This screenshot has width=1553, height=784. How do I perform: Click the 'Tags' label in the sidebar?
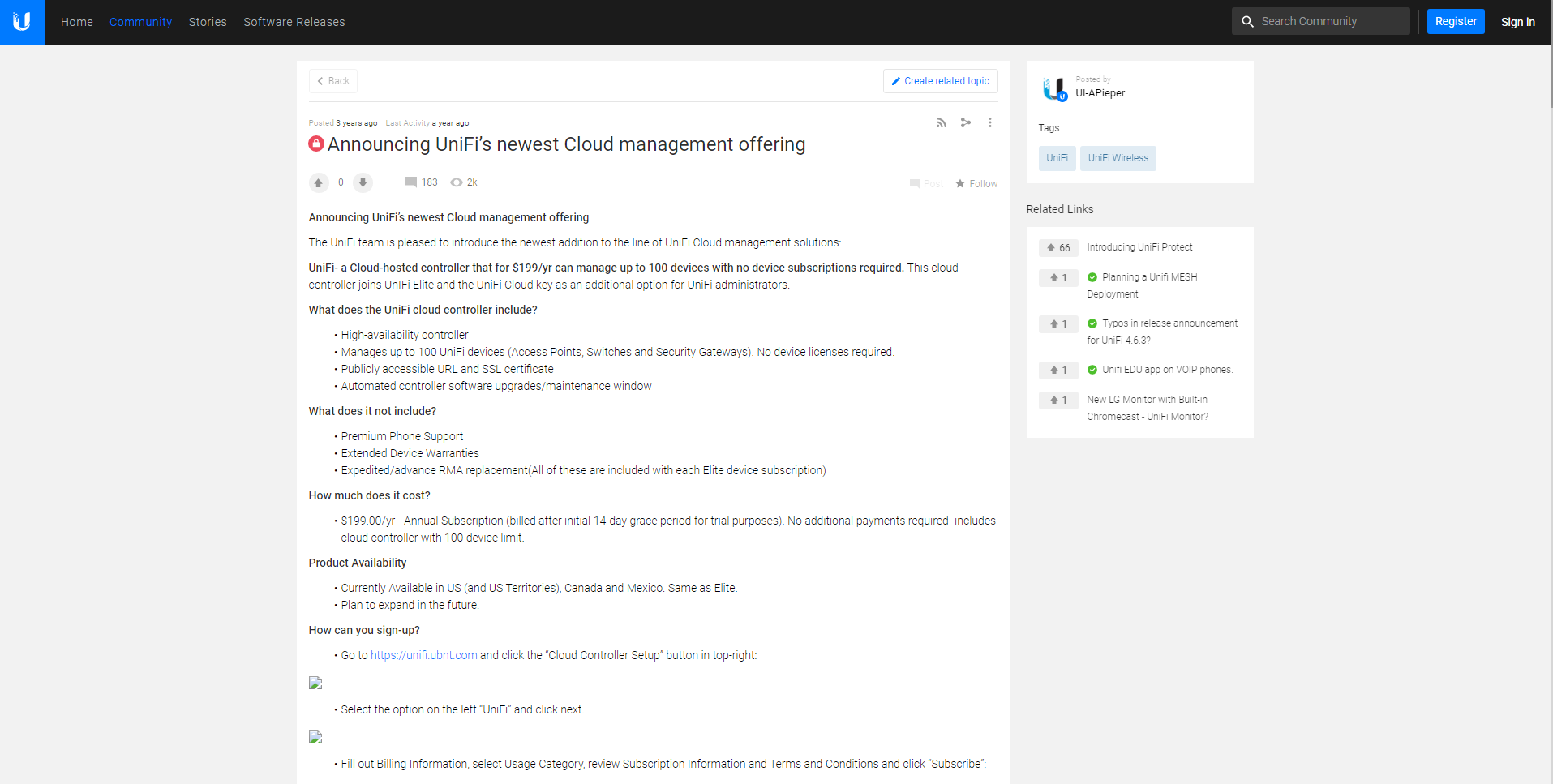pos(1049,128)
